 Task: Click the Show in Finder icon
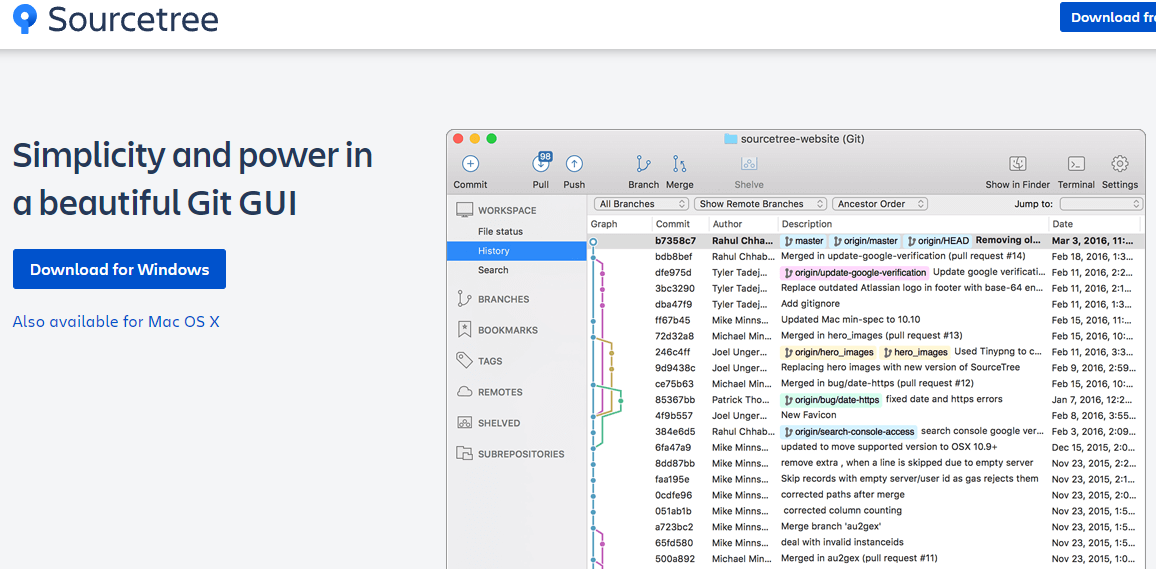1017,164
